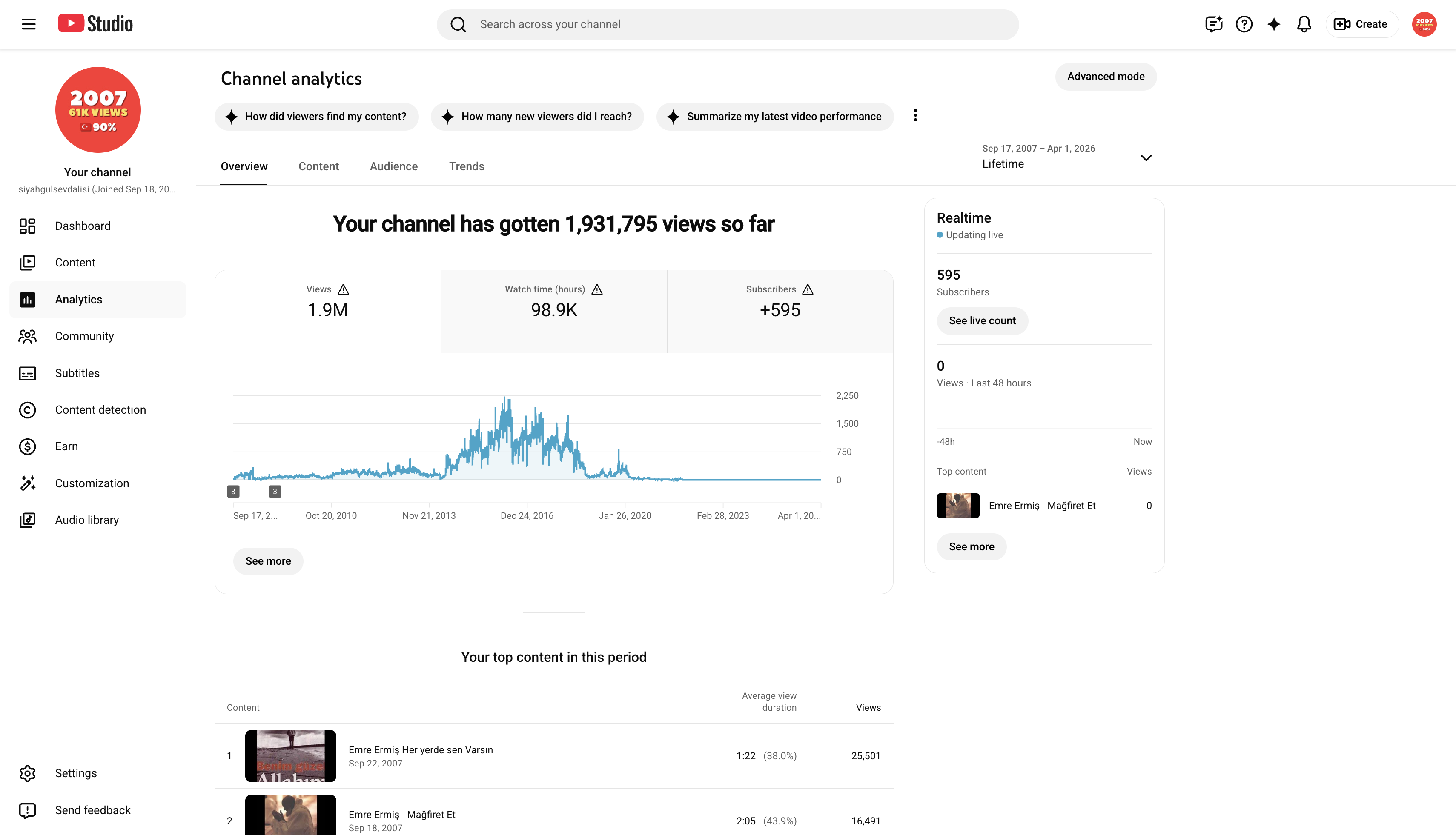Open the hamburger navigation menu
1456x835 pixels.
click(x=29, y=24)
